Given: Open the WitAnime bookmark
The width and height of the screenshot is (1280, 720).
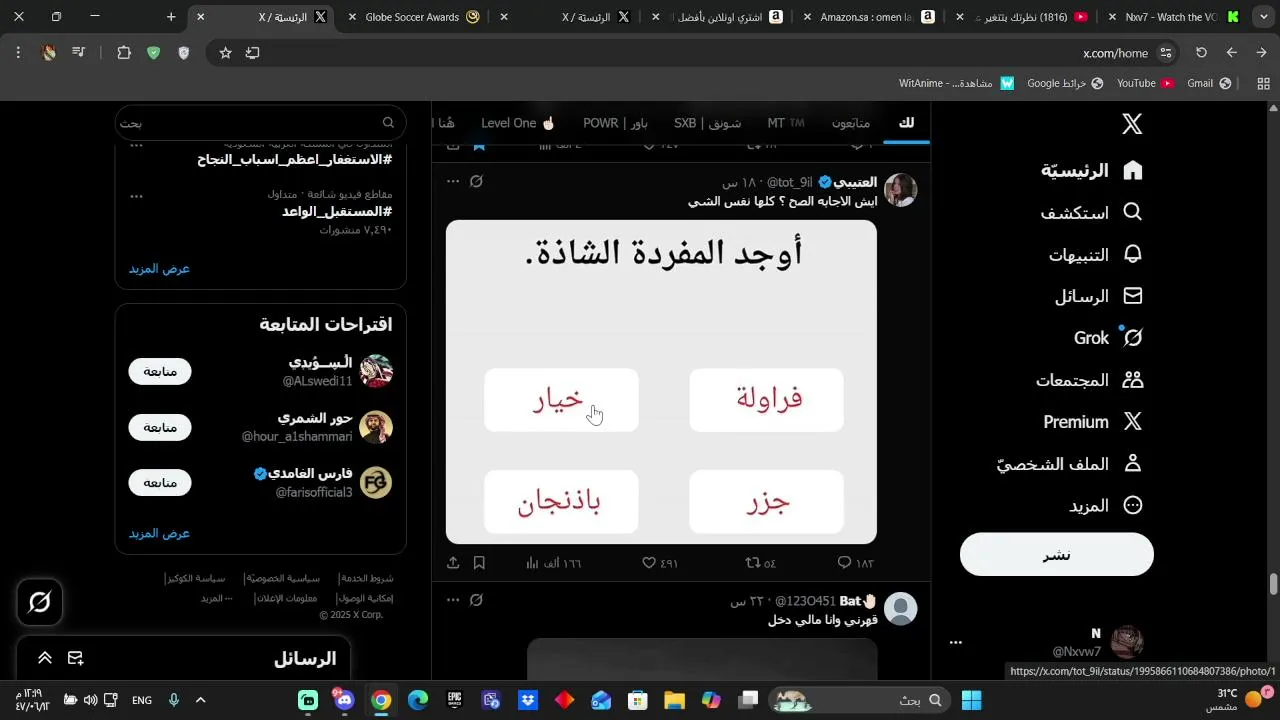Looking at the screenshot, I should pos(956,83).
